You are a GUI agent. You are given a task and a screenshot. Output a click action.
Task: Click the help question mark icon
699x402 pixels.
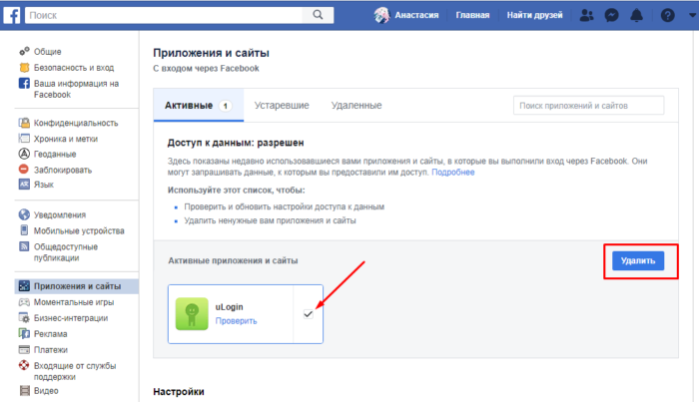tap(667, 15)
